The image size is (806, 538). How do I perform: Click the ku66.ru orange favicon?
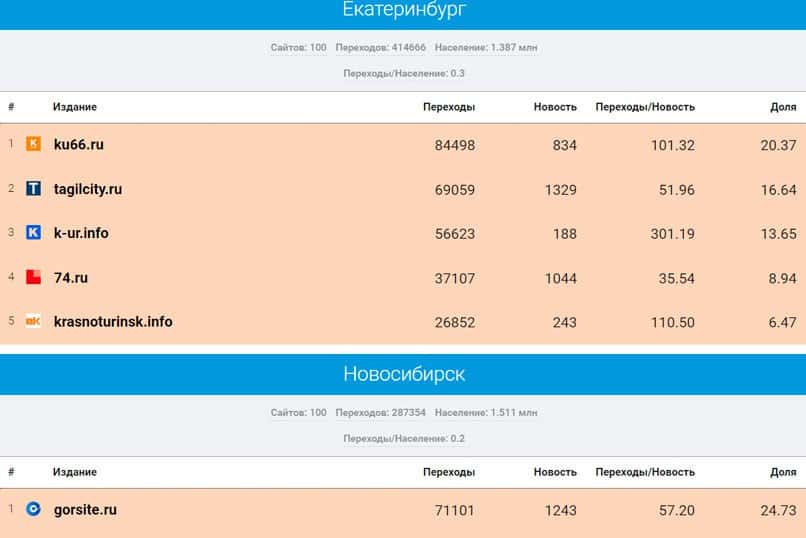point(33,144)
